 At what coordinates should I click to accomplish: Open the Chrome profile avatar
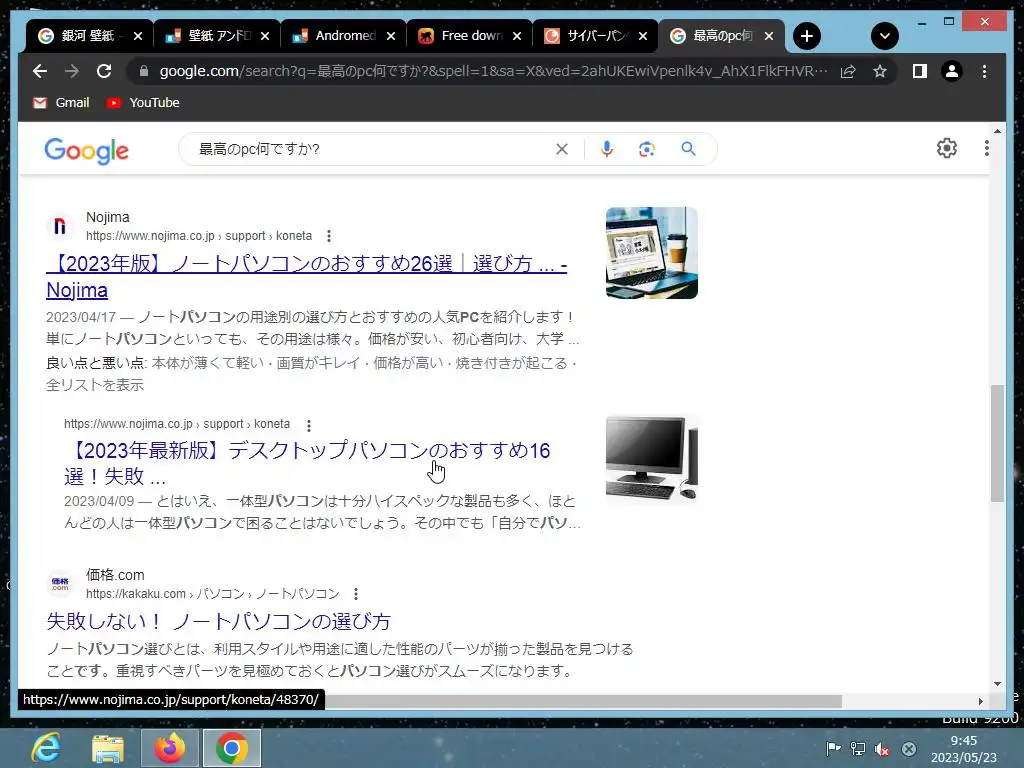[952, 71]
